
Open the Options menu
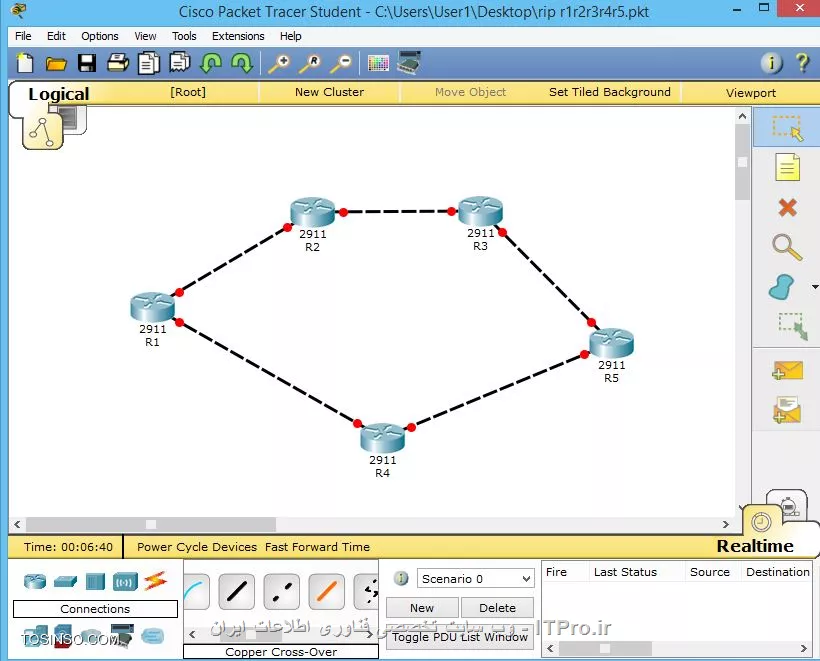99,36
